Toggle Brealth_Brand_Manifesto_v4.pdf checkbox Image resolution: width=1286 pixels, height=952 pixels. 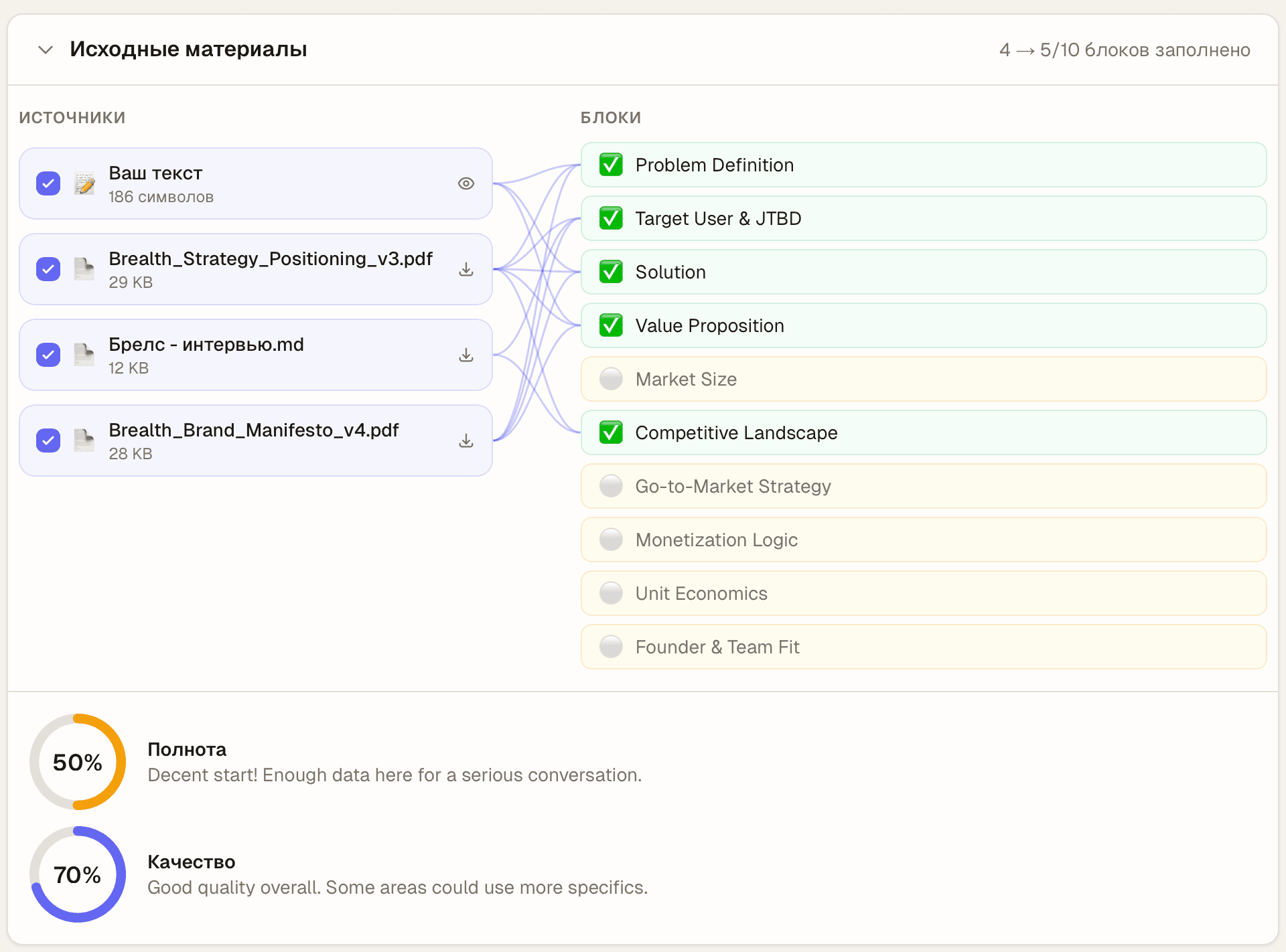[x=48, y=441]
